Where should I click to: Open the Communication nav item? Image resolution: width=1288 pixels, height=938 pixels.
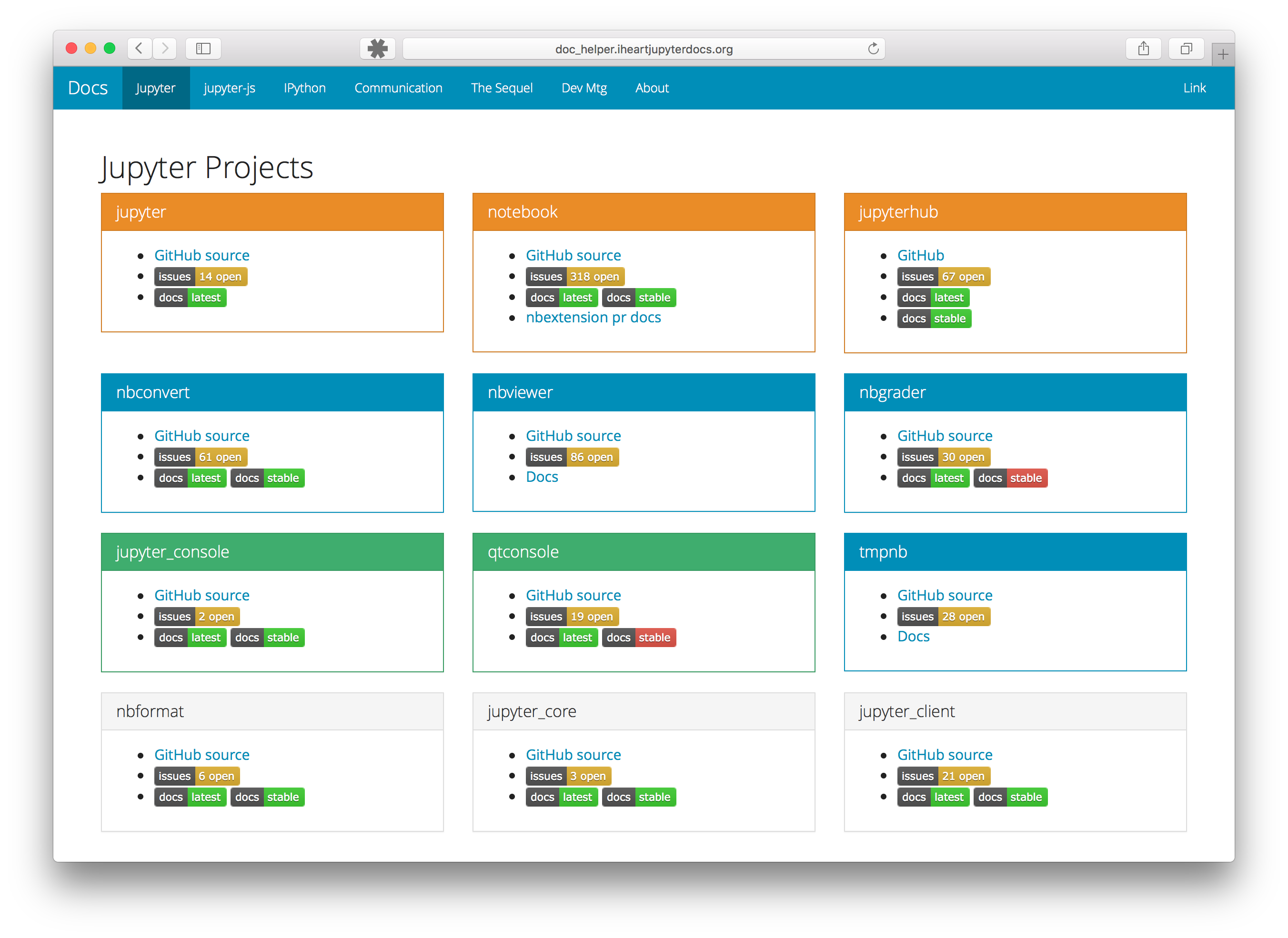coord(398,88)
